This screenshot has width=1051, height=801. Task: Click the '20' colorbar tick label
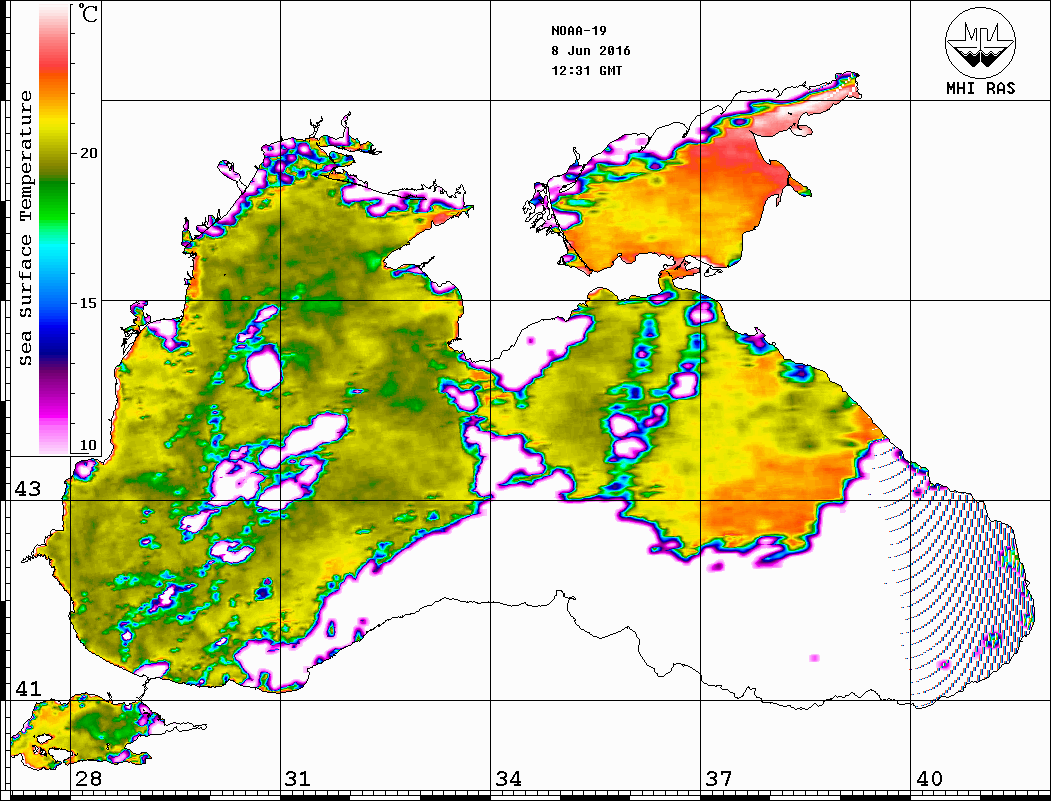(x=88, y=153)
